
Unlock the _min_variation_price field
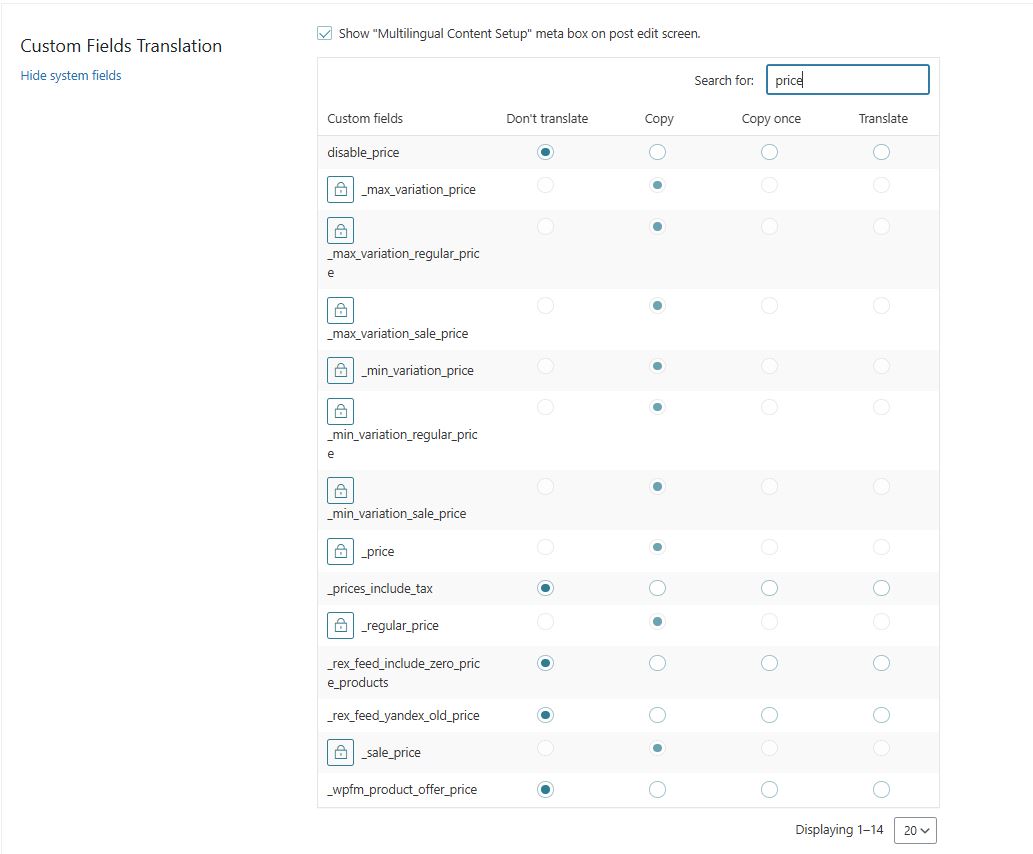click(341, 370)
